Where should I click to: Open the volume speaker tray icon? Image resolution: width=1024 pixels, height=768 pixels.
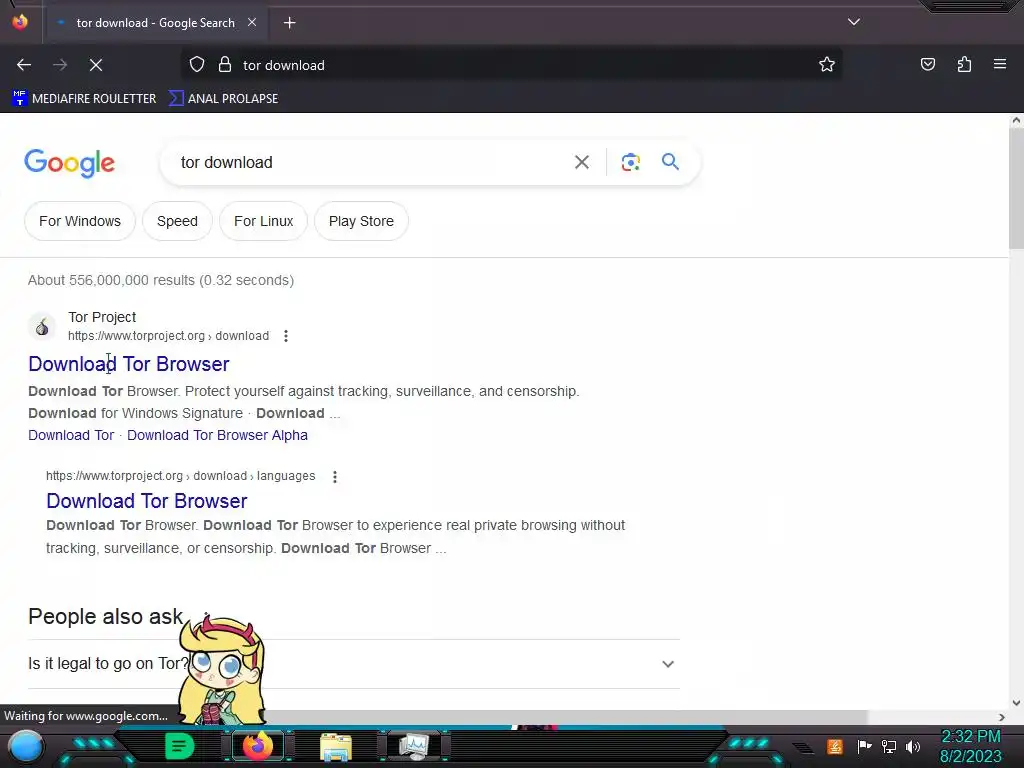[913, 746]
